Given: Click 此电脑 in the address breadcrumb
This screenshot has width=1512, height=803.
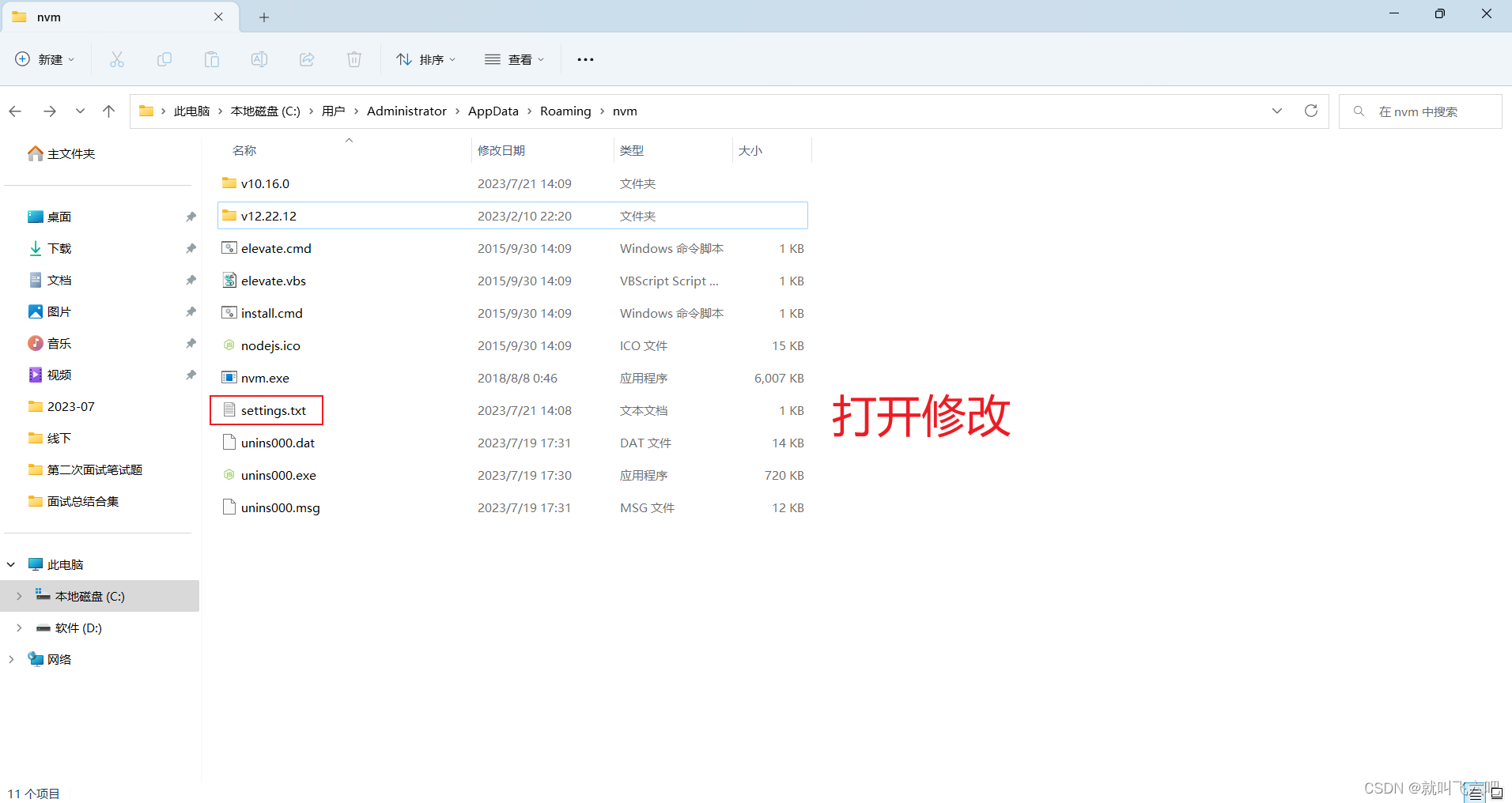Looking at the screenshot, I should tap(191, 111).
